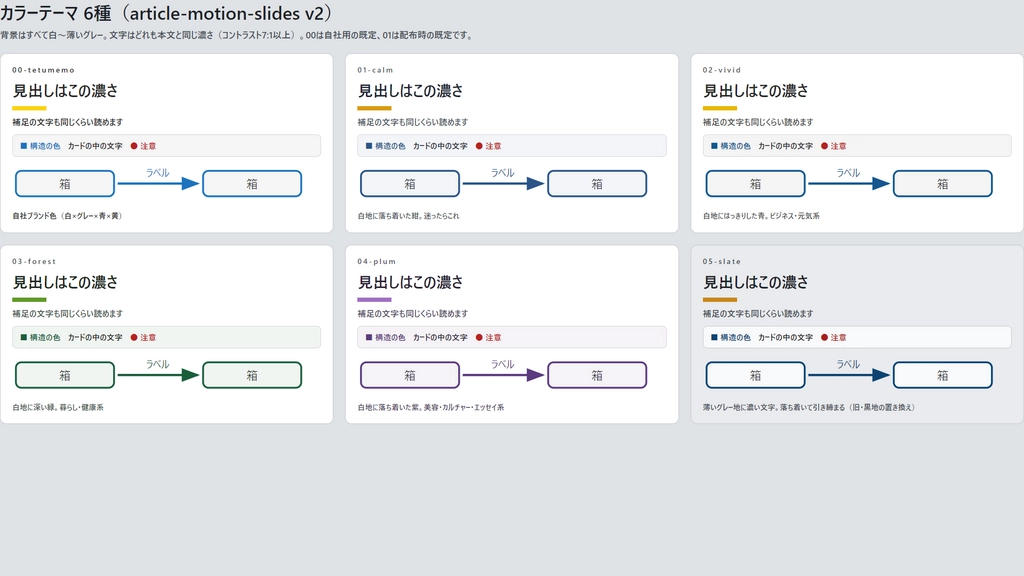Click the ラベル arrow label in 02-vivid card
Viewport: 1024px width, 576px height.
pos(848,172)
